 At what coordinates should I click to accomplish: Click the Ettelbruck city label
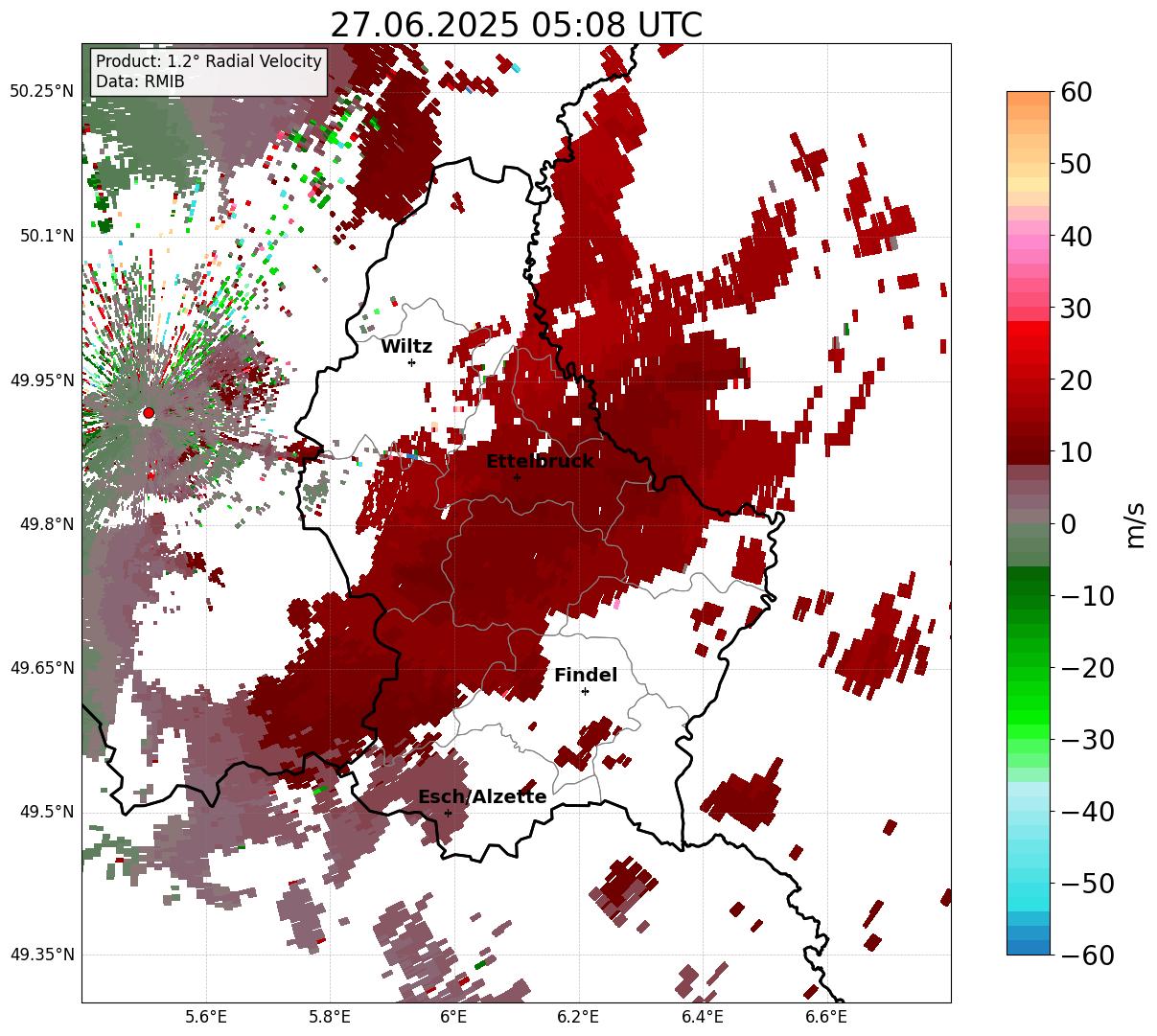540,462
